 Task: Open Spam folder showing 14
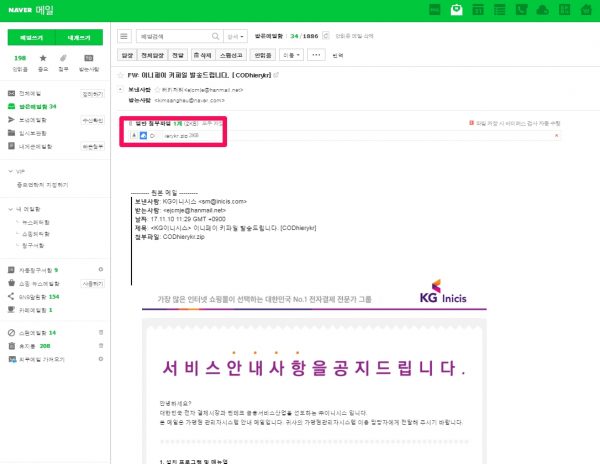point(32,333)
